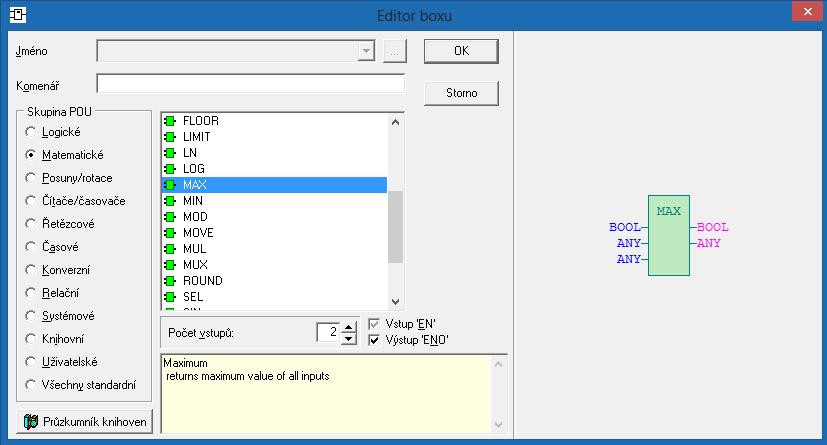Select the MOD function entry
Viewport: 827px width, 445px height.
[274, 217]
